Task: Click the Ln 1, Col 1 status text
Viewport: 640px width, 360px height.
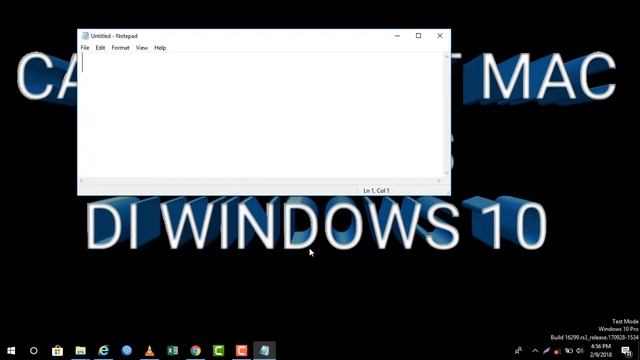Action: (x=376, y=191)
